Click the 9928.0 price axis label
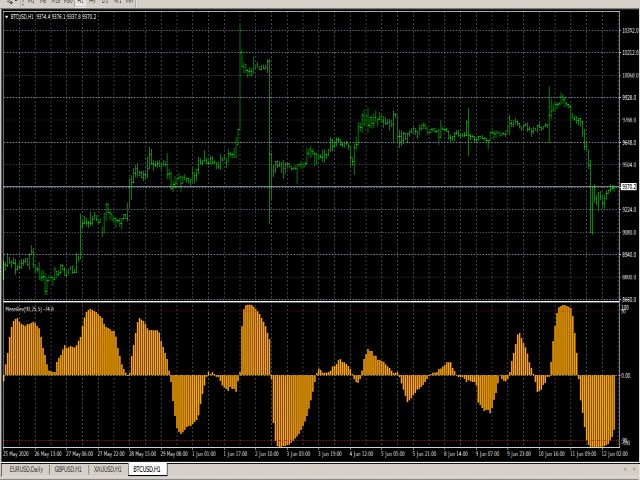Image resolution: width=640 pixels, height=480 pixels. pyautogui.click(x=629, y=98)
